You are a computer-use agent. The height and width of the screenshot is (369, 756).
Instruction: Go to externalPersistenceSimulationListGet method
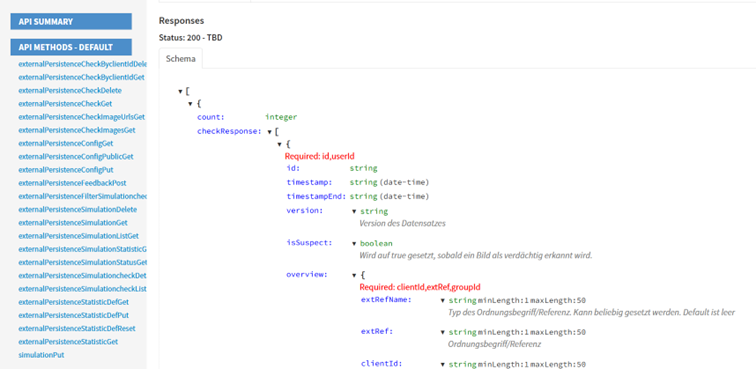tap(79, 236)
